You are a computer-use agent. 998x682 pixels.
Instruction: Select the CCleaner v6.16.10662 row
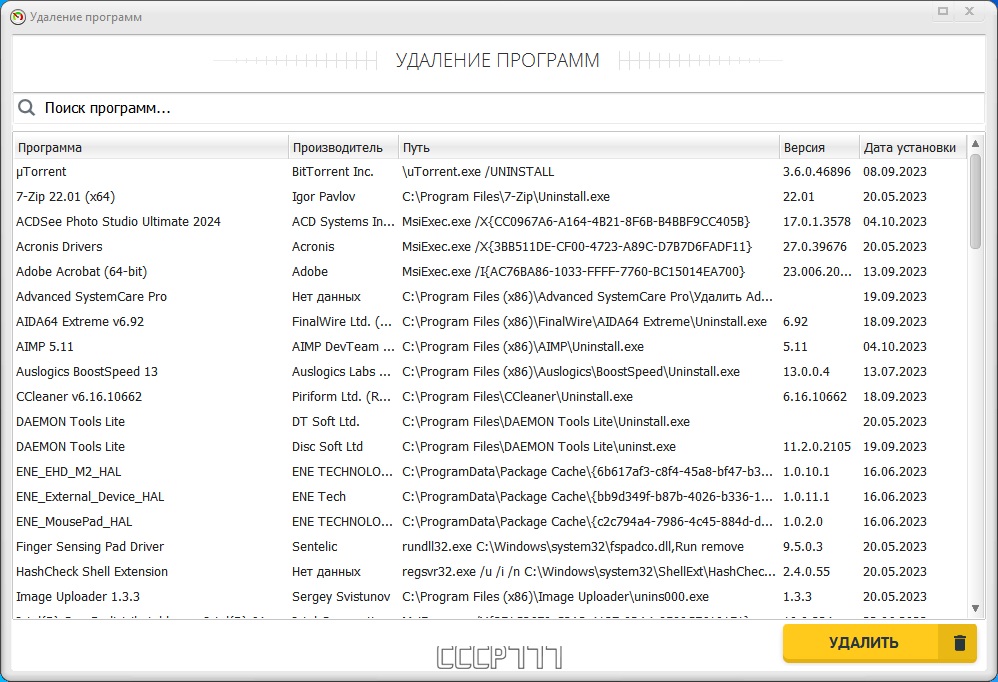(x=150, y=397)
